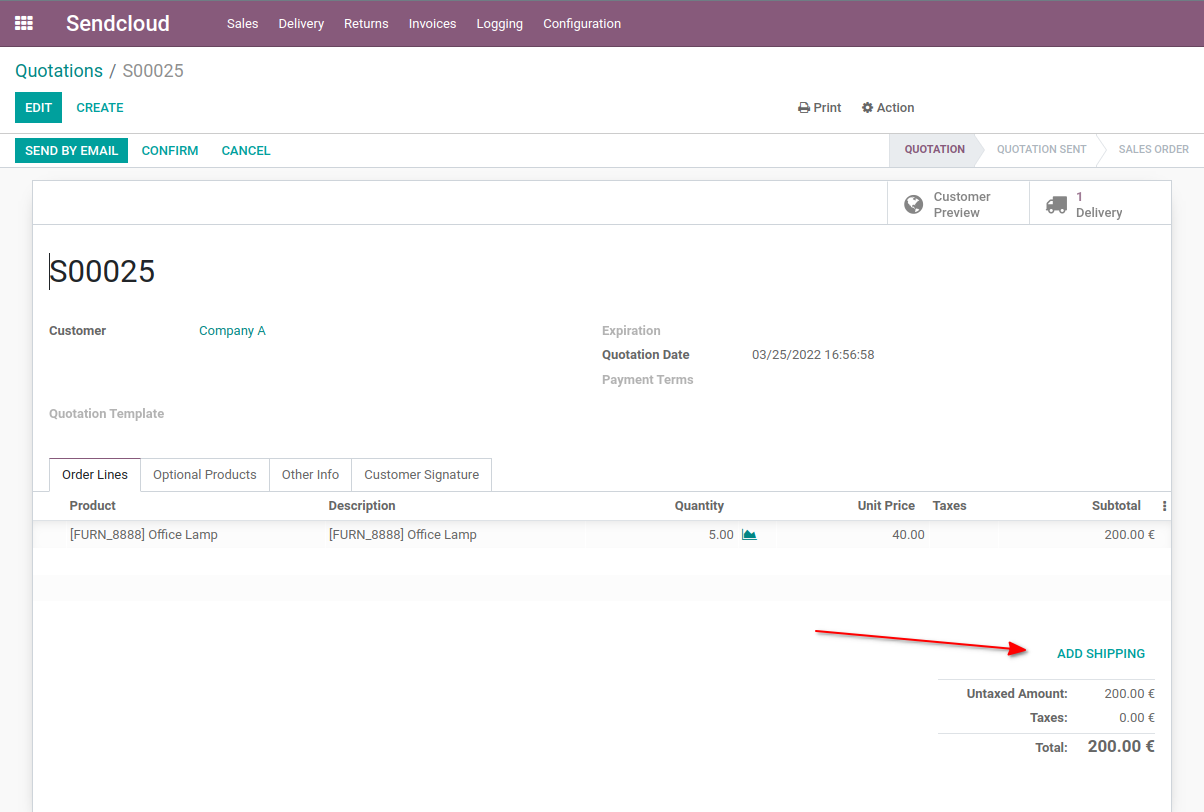The image size is (1204, 812).
Task: Click the Taxes amount 0.00 €
Action: [1137, 718]
